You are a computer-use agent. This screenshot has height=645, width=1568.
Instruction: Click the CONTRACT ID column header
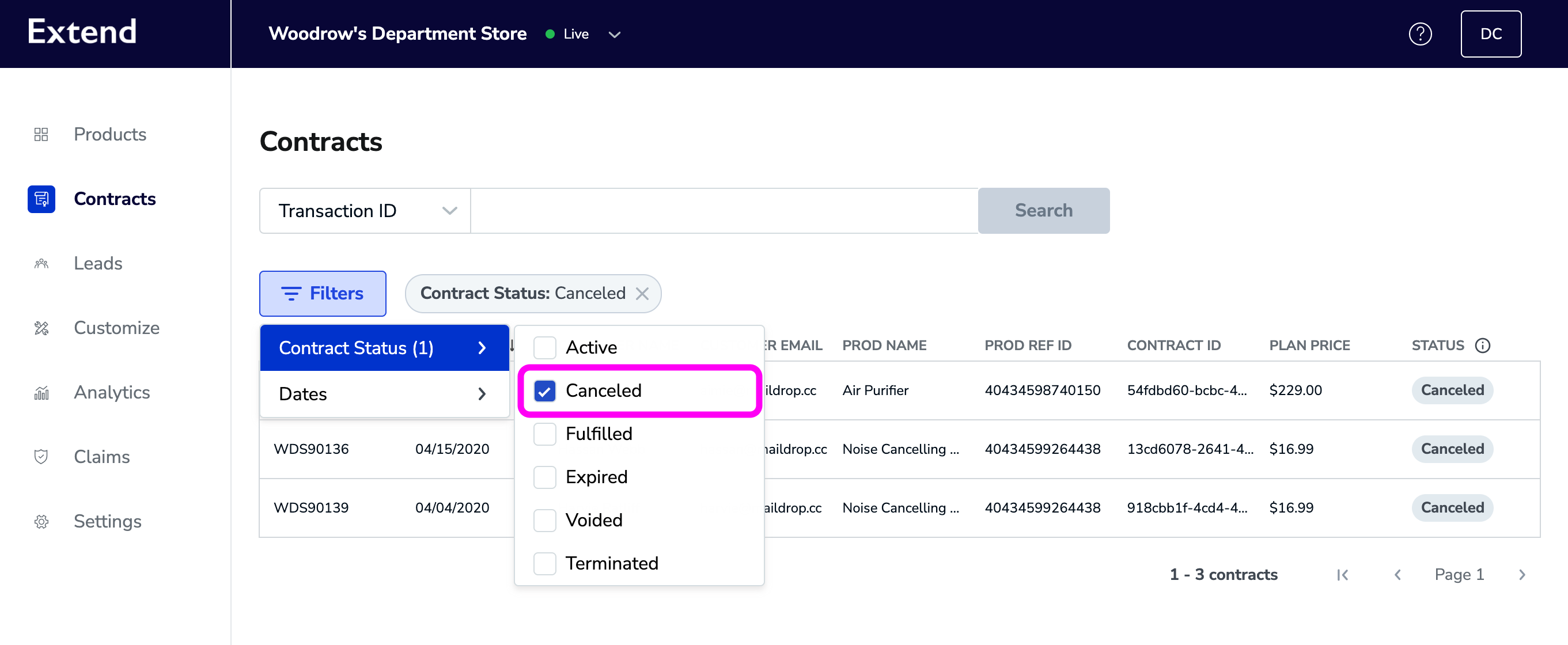(x=1173, y=346)
